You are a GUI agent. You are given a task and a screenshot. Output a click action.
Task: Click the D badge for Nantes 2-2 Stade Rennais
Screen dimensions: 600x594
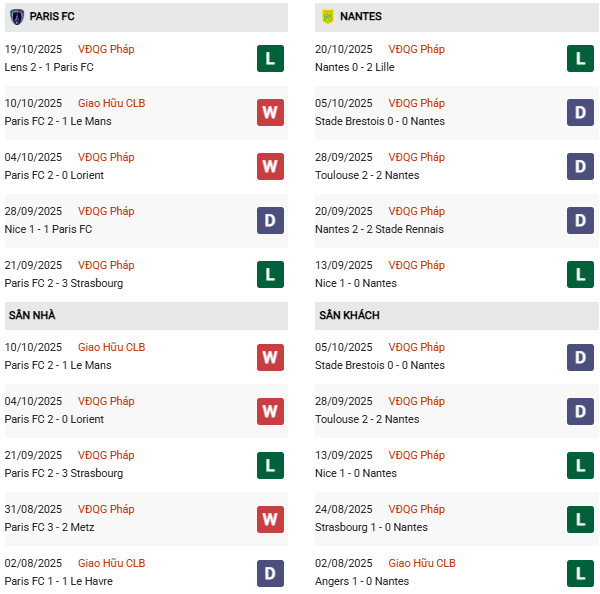click(580, 220)
